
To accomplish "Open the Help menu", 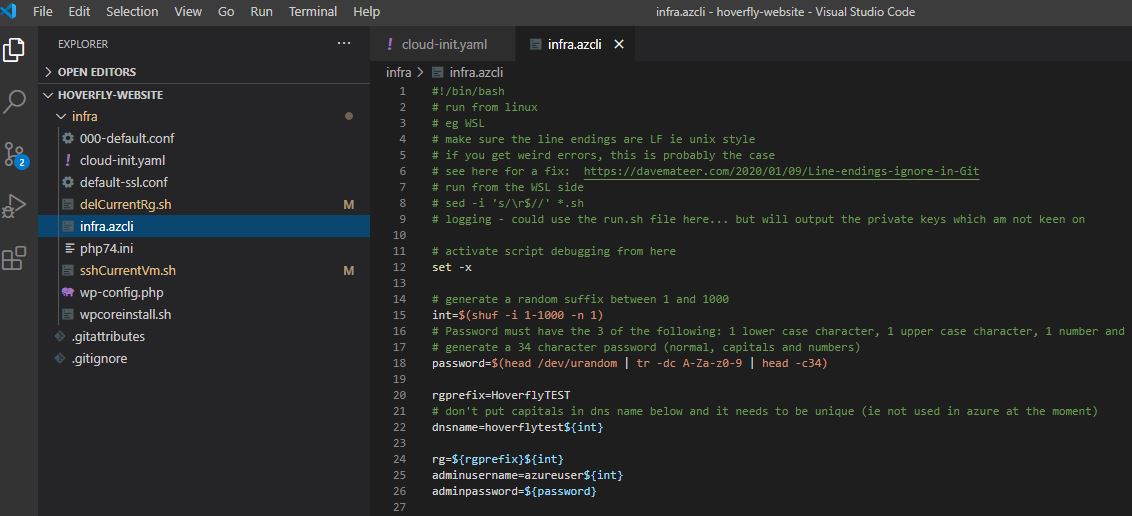I will (x=367, y=12).
